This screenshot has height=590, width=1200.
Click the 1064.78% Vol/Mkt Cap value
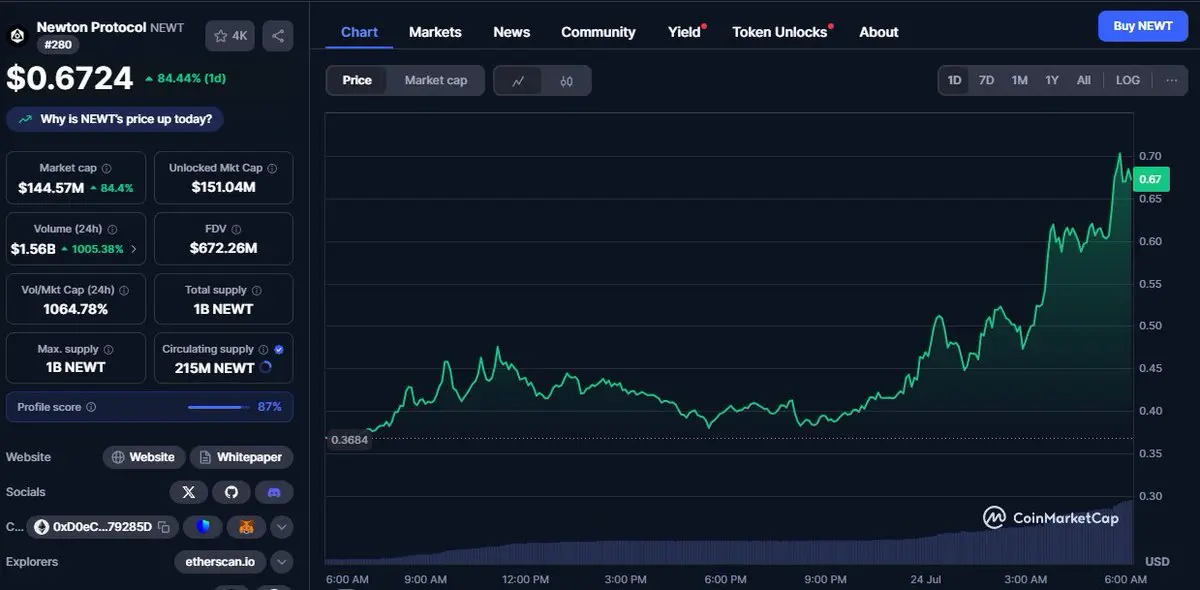click(x=76, y=309)
